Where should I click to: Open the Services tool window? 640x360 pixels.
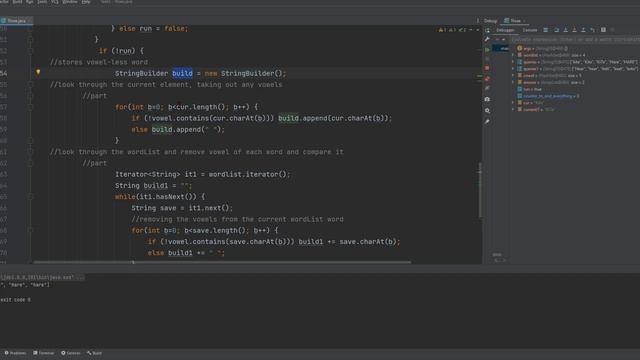coord(71,353)
